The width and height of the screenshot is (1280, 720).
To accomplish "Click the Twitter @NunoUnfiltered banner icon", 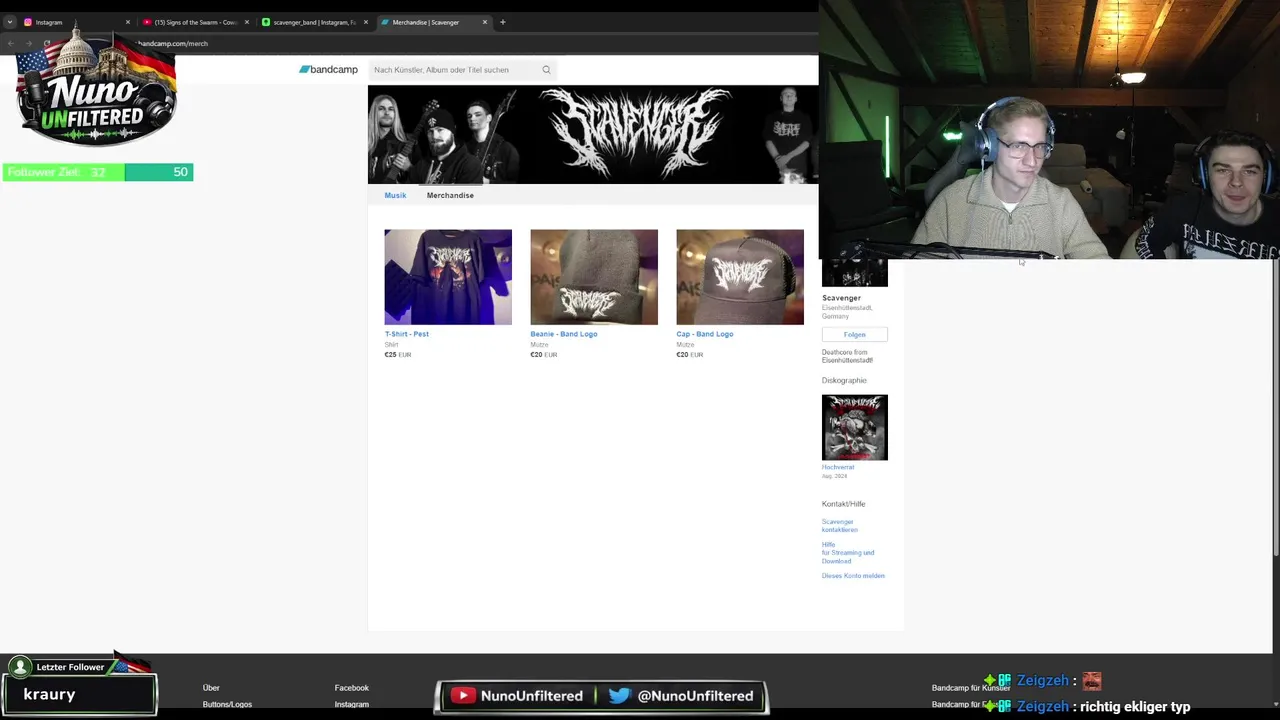I will 619,696.
